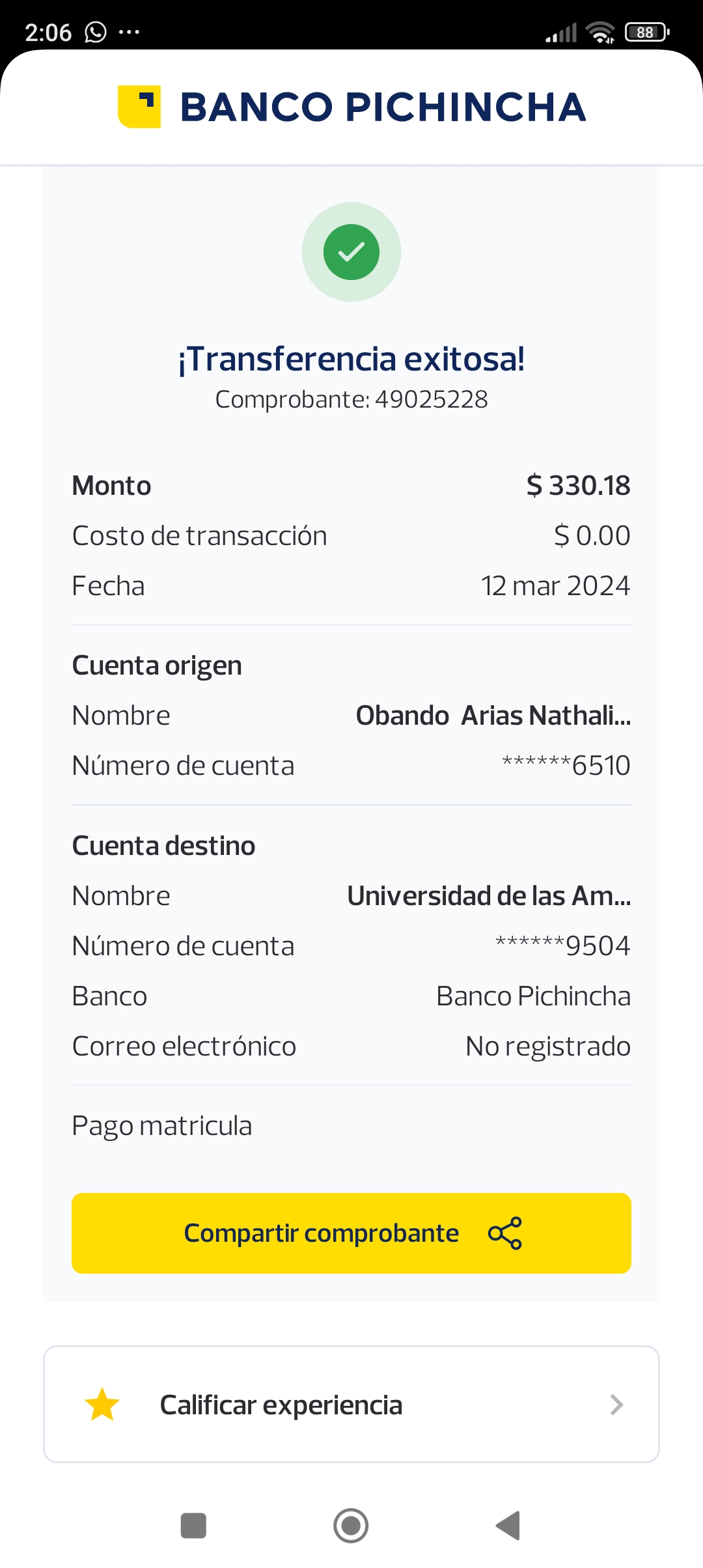Viewport: 703px width, 1568px height.
Task: Tap the share icon on yellow button
Action: pos(505,1233)
